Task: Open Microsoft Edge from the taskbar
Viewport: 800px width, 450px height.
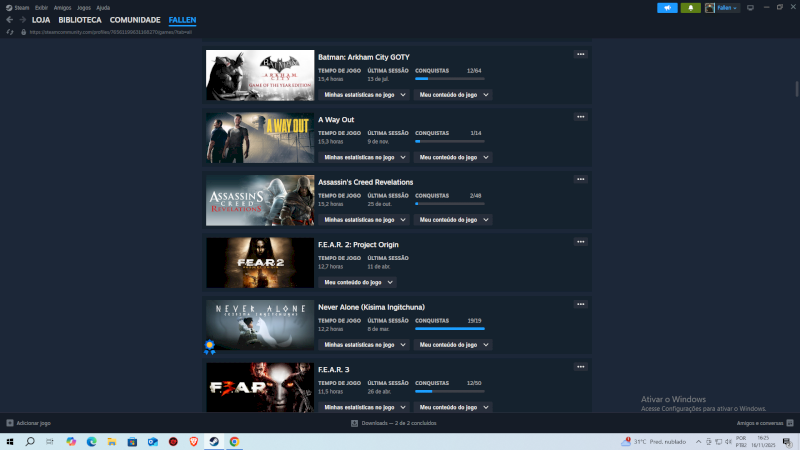Action: tap(91, 442)
